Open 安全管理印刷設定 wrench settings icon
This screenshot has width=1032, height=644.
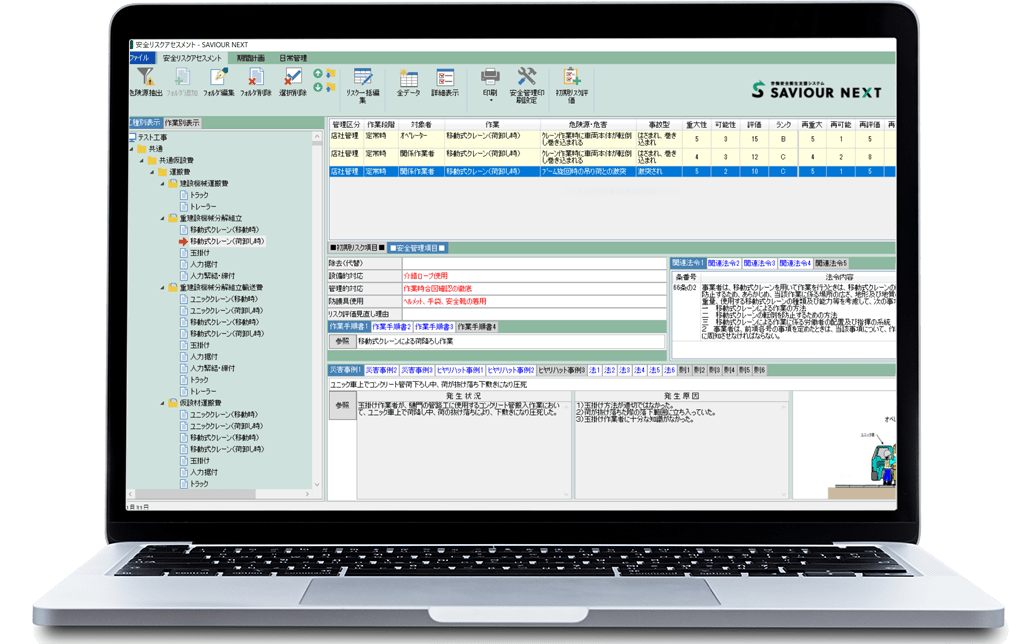pyautogui.click(x=526, y=77)
